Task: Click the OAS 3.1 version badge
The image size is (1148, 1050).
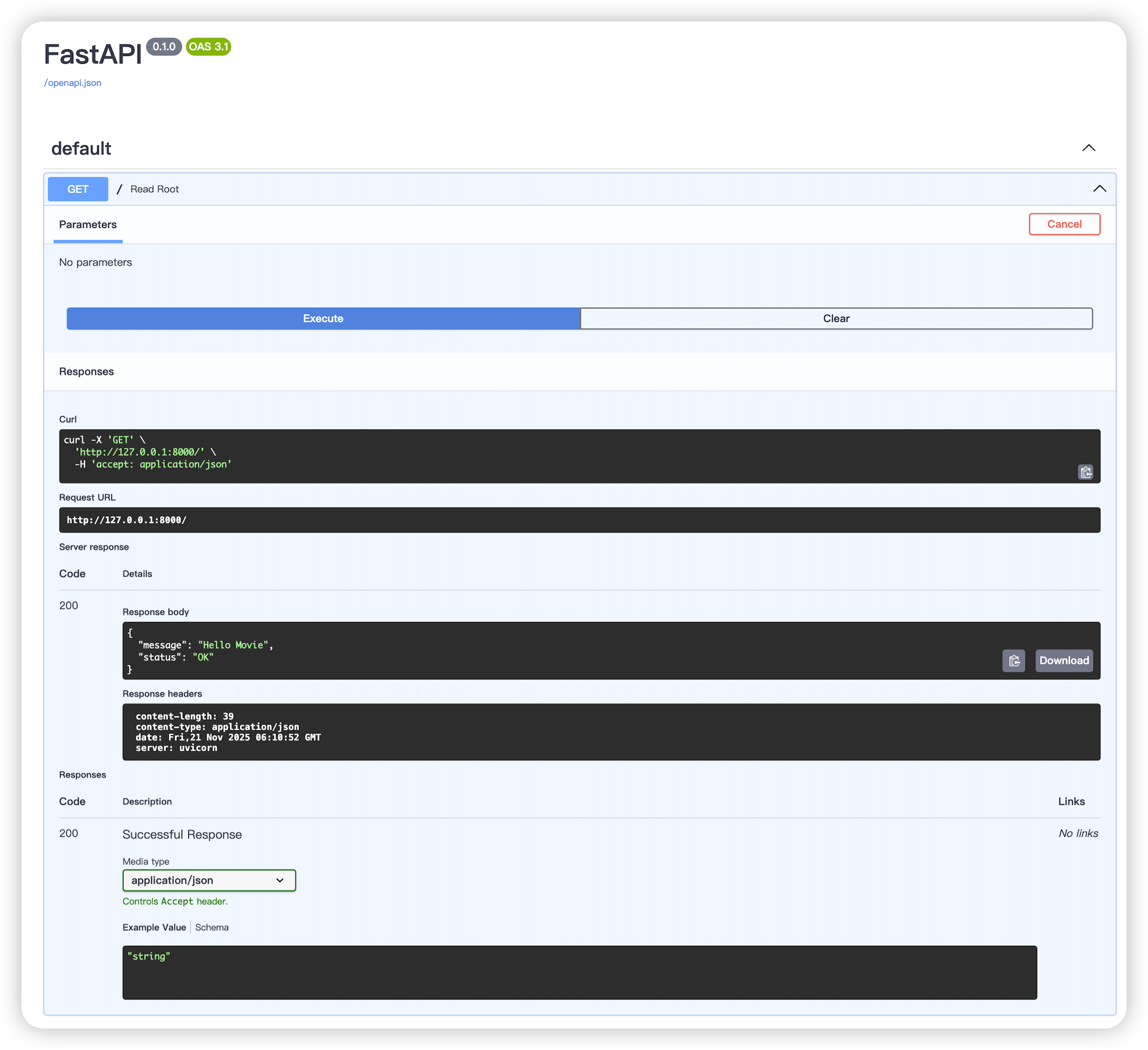Action: 208,46
